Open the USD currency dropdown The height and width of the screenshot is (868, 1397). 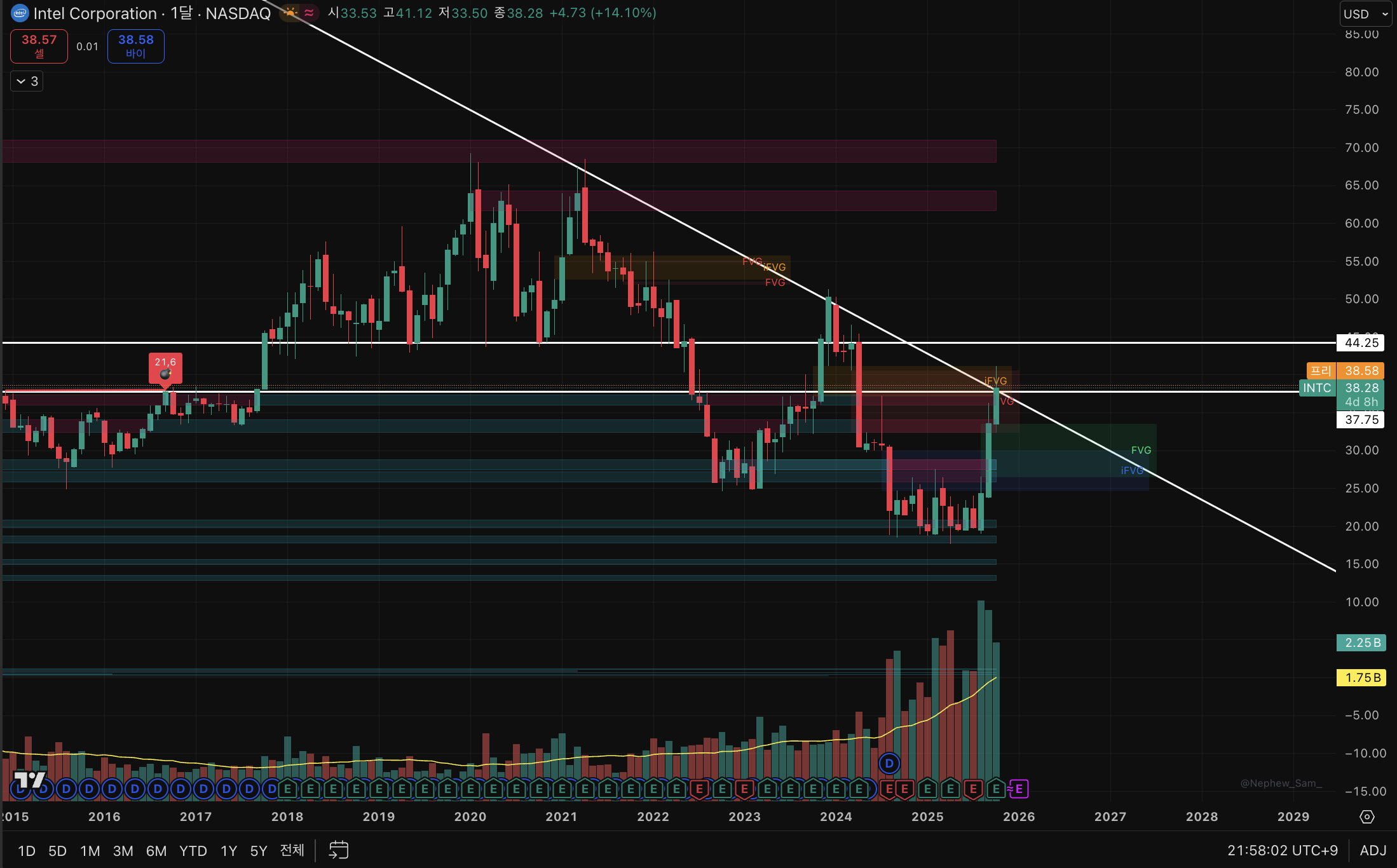(x=1366, y=14)
